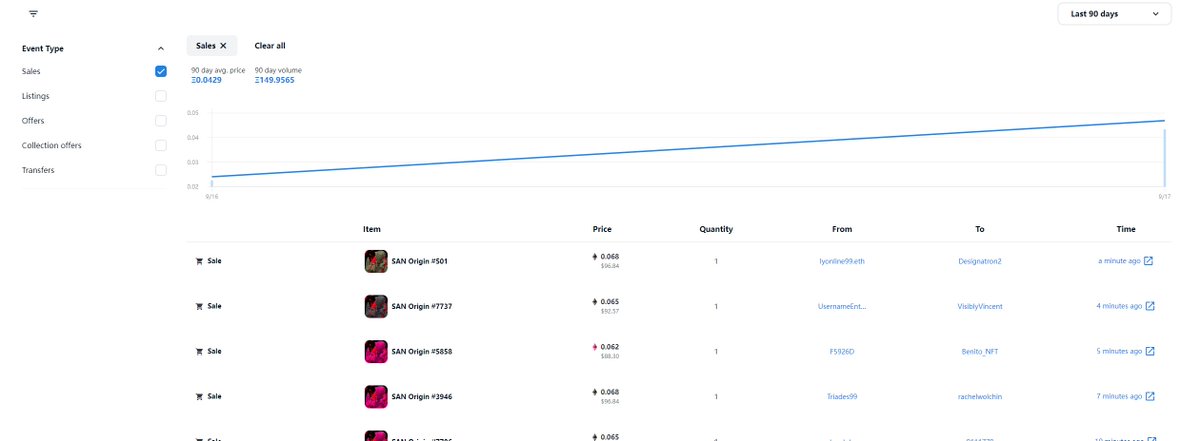This screenshot has height=441, width=1200.
Task: Click Ethereum icon beside 0.065 for #7737
Action: click(595, 302)
